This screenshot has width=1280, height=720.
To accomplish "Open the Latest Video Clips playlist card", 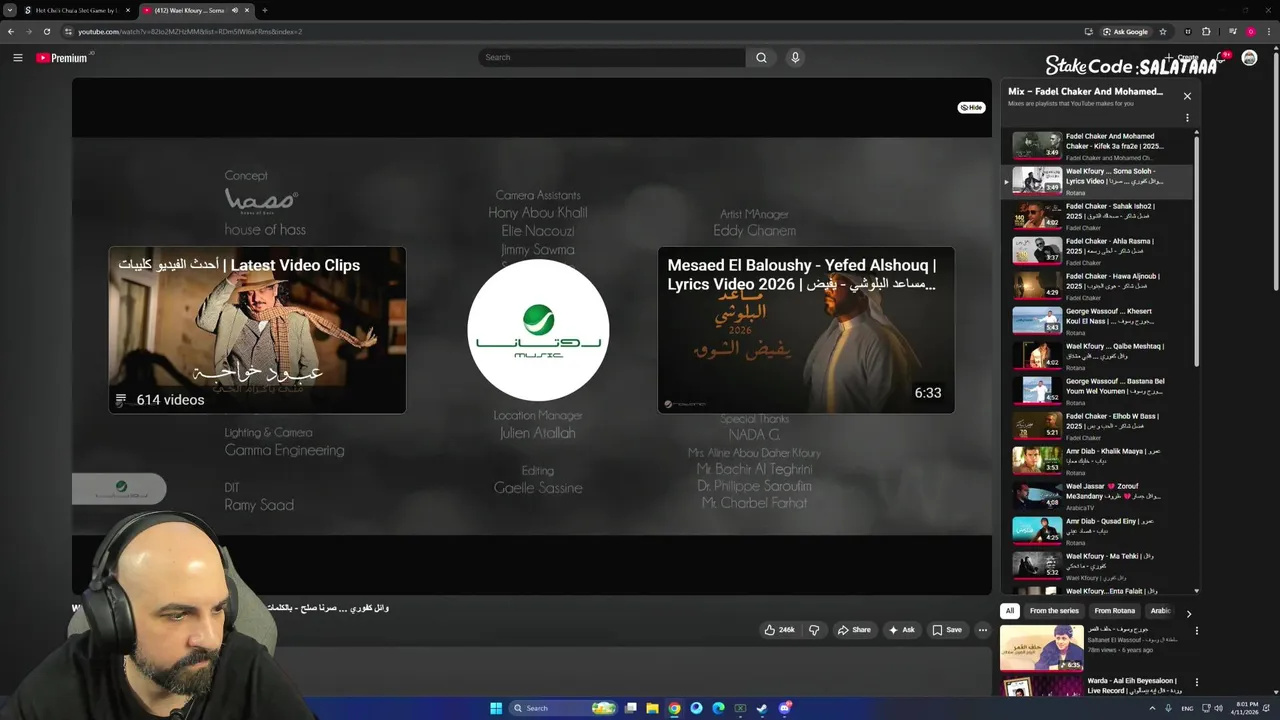I will (x=257, y=330).
